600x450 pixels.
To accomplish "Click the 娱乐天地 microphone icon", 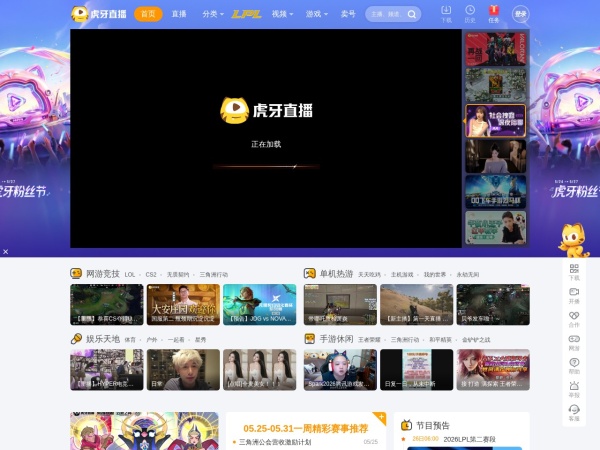I will tap(76, 339).
